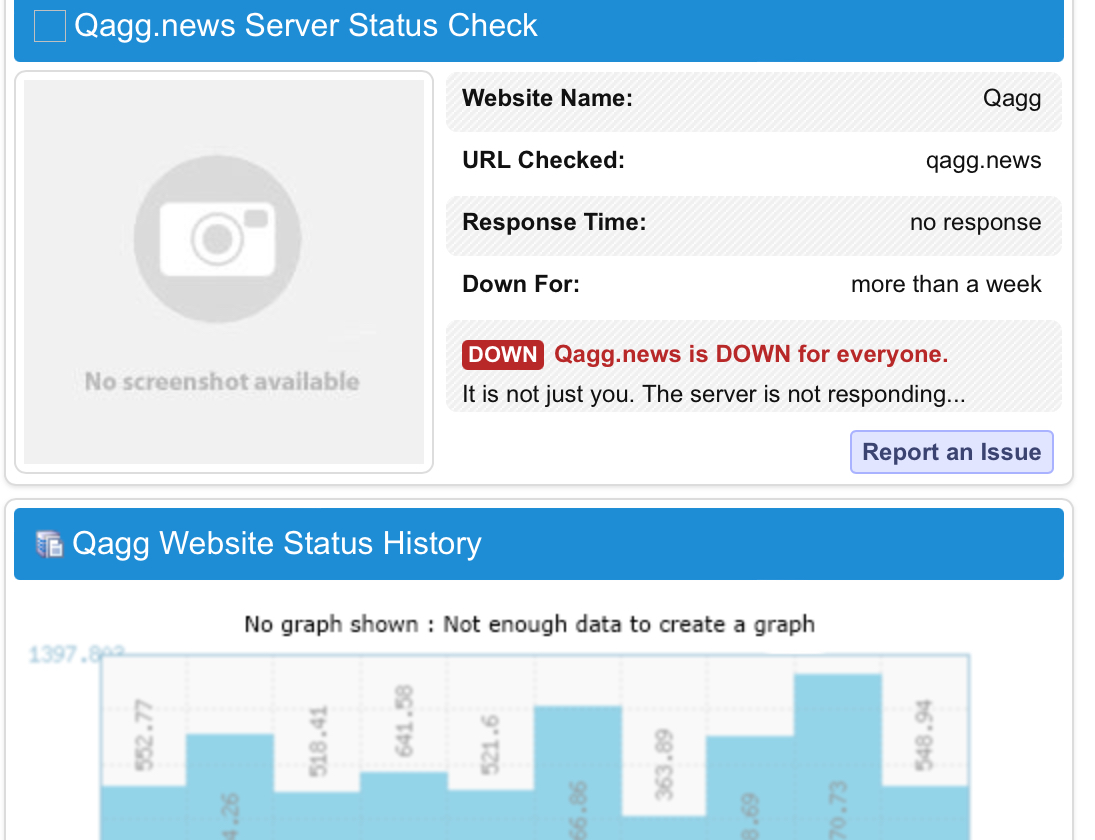Click the graph bar labeled 641.58

pyautogui.click(x=404, y=806)
